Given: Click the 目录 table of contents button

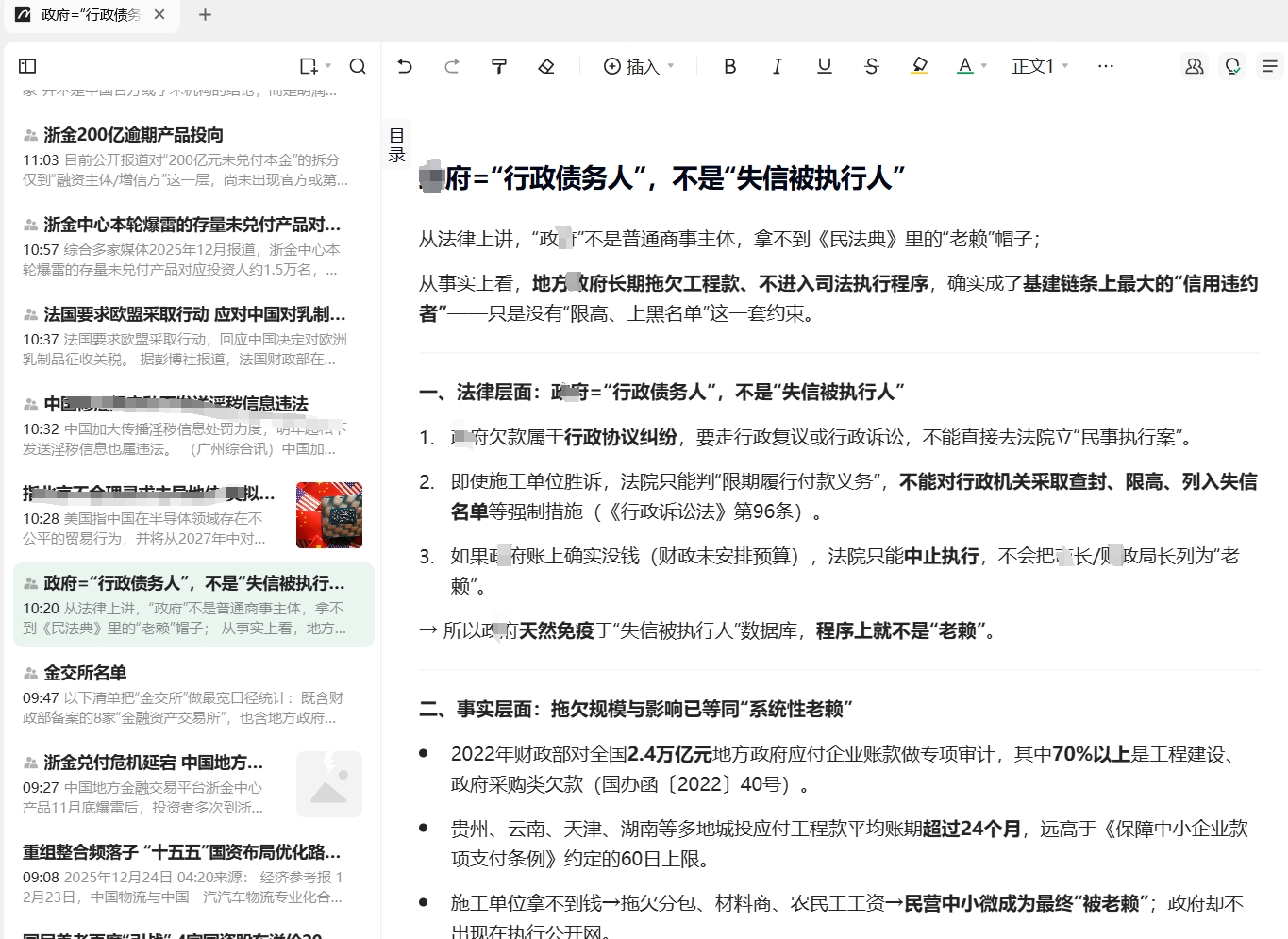Looking at the screenshot, I should pyautogui.click(x=396, y=145).
